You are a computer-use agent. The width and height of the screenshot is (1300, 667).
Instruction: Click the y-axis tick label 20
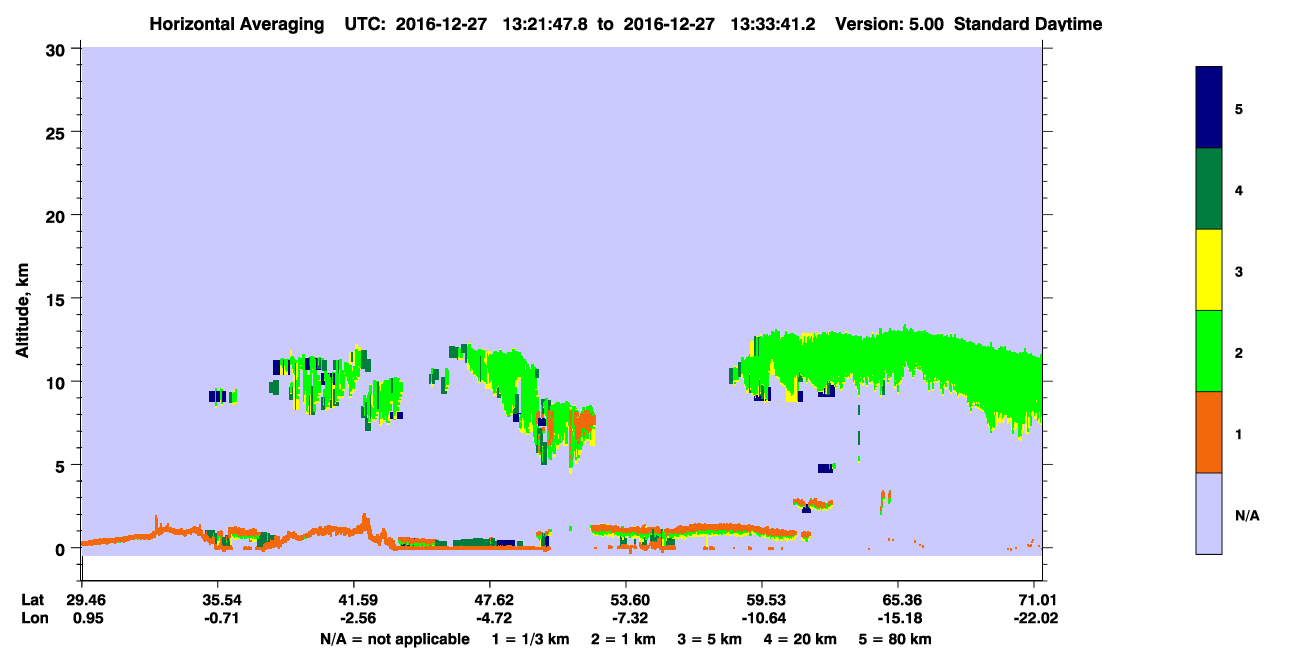click(58, 215)
